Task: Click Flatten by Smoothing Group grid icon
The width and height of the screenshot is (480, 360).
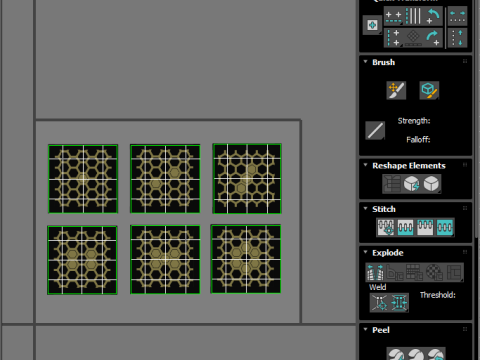Action: click(x=414, y=272)
